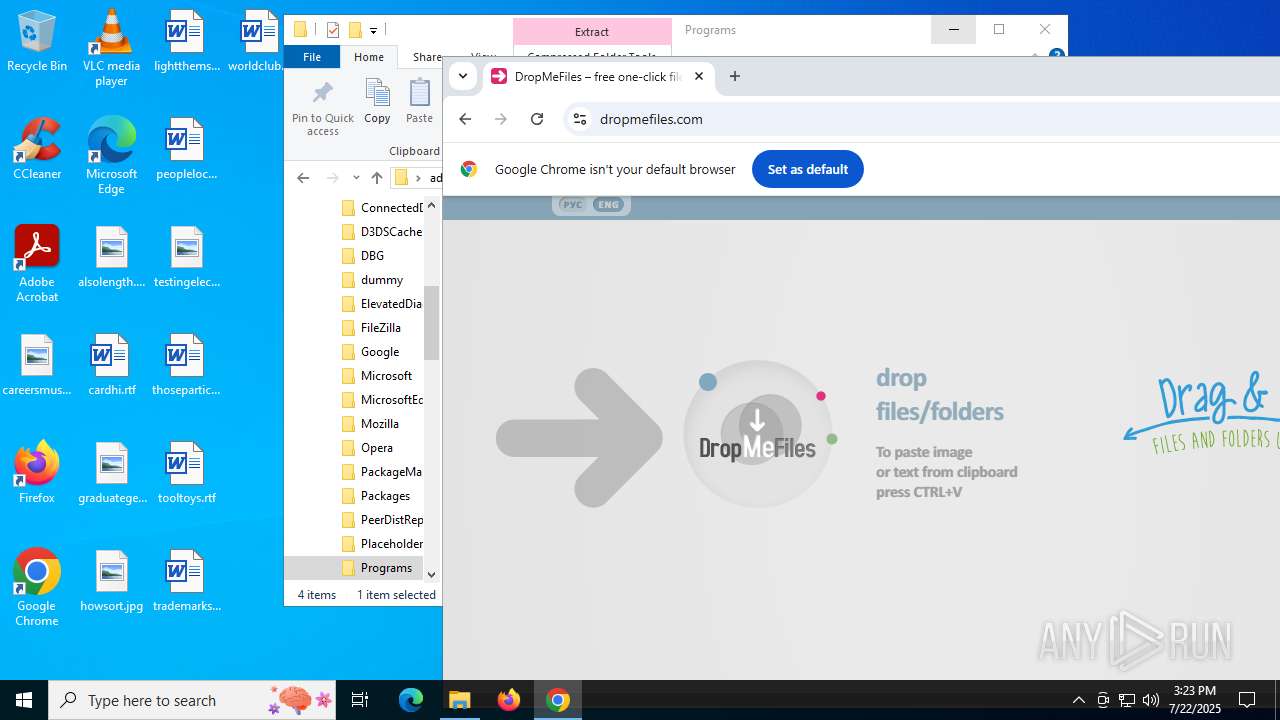Click Paste in Explorer ribbon
1280x720 pixels.
(x=419, y=102)
